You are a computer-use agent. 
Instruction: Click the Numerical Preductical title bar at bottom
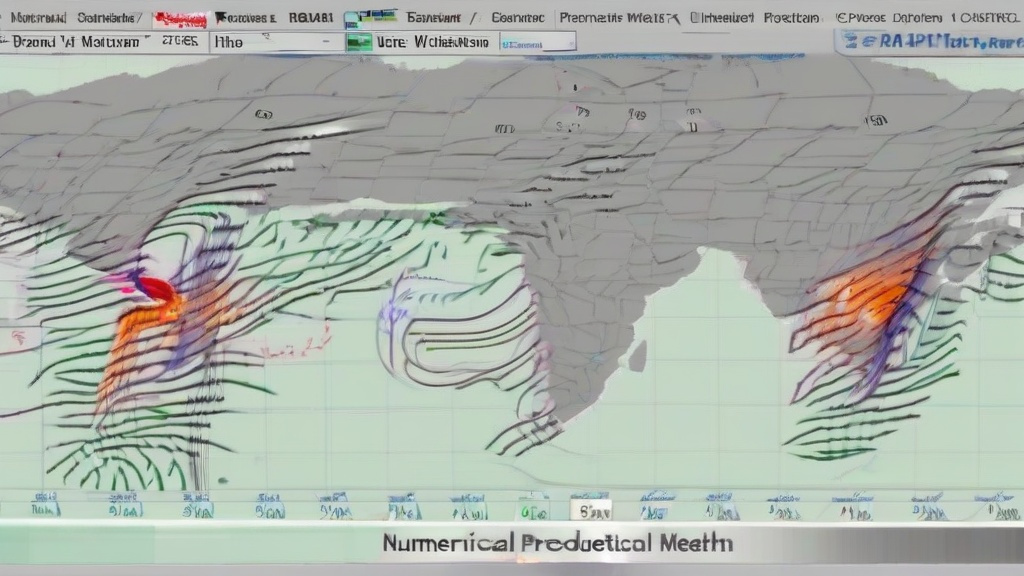click(556, 543)
